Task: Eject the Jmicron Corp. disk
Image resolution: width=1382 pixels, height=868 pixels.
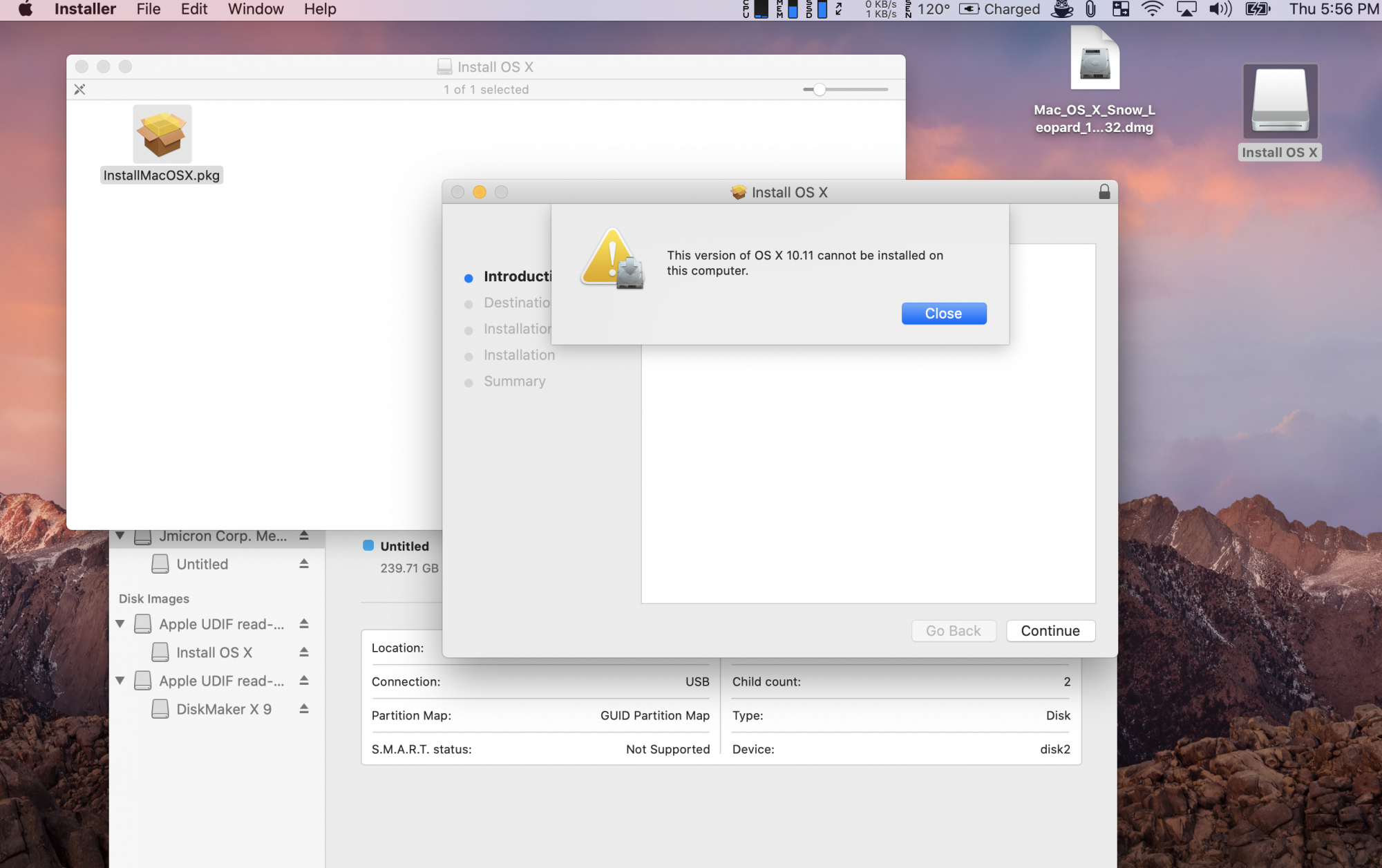Action: (303, 536)
